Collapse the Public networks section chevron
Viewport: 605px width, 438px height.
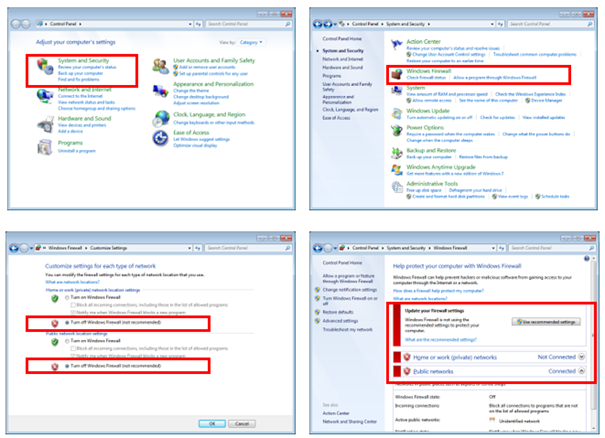[x=581, y=371]
